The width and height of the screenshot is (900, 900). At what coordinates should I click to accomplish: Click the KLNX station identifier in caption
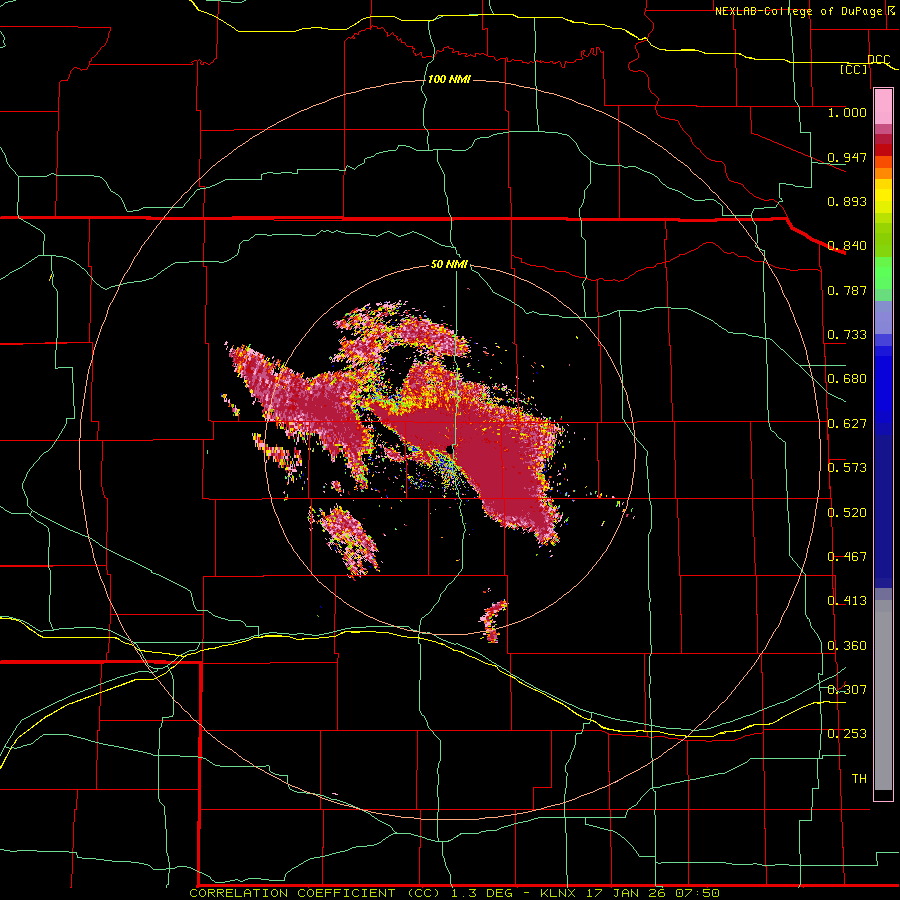pos(558,893)
